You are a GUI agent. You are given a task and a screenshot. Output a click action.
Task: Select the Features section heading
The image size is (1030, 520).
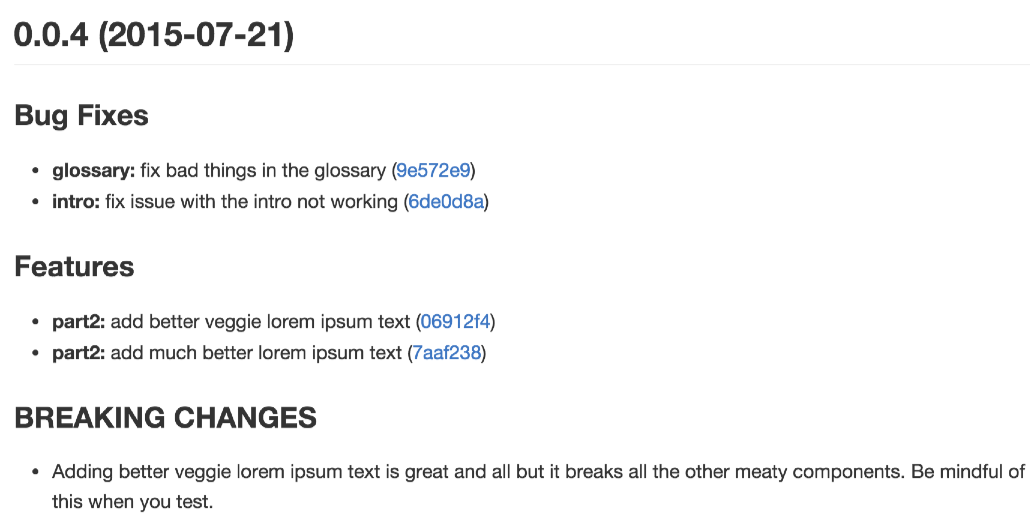tap(74, 266)
